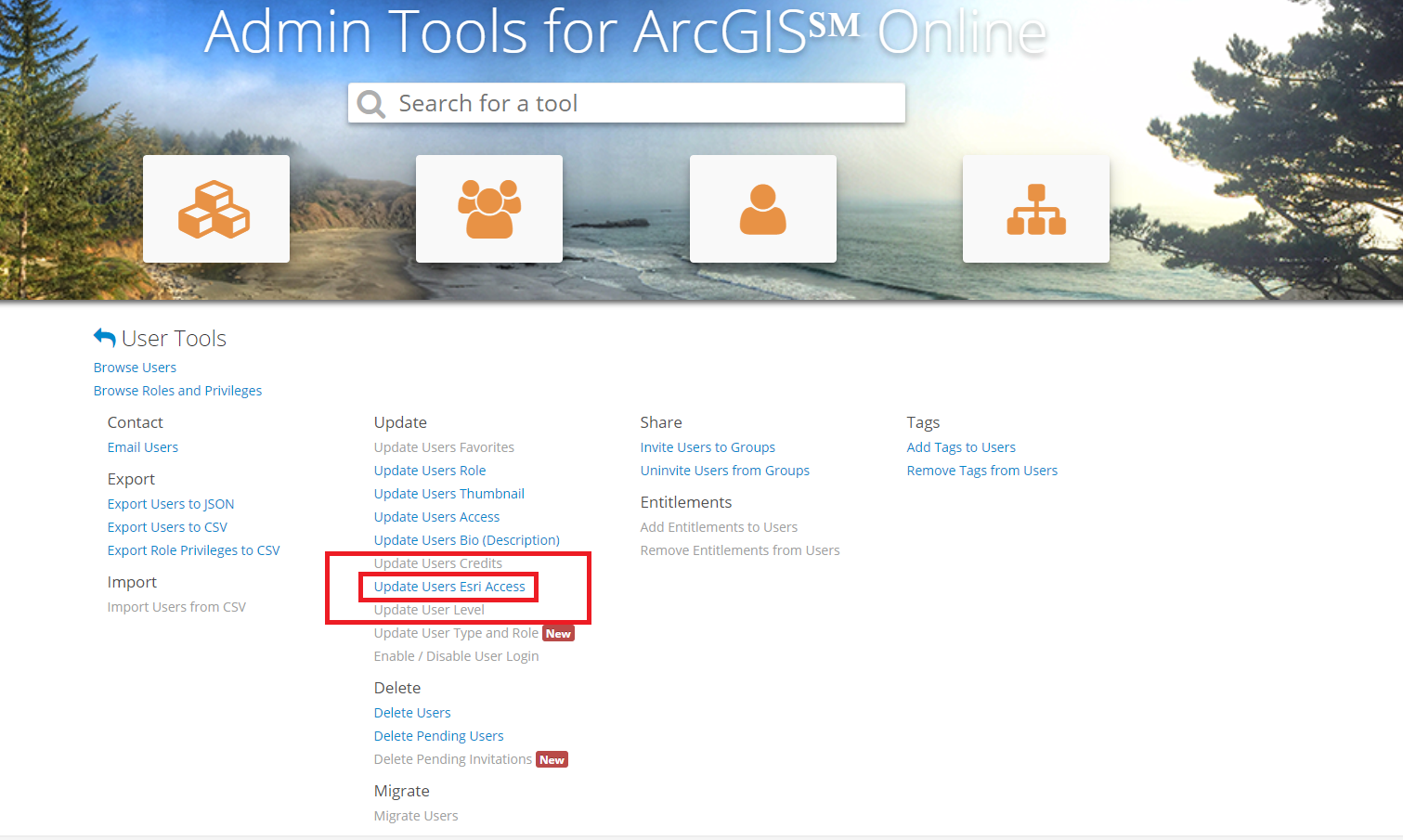Focus the Search for a tool field
Viewport: 1403px width, 840px height.
(x=627, y=103)
